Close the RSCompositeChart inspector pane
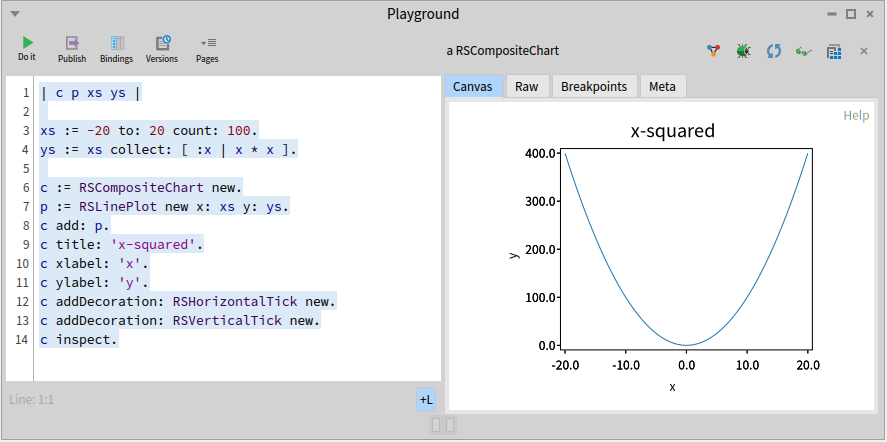887x442 pixels. coord(864,51)
